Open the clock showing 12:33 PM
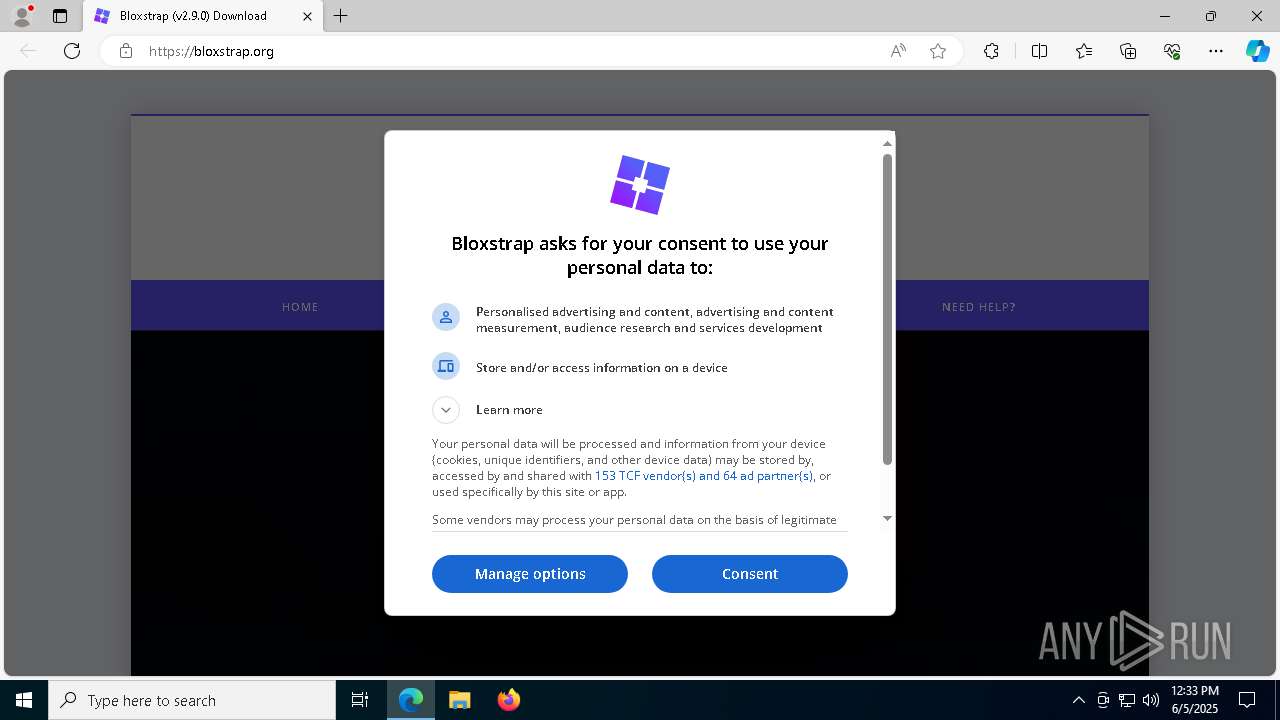 click(1195, 700)
